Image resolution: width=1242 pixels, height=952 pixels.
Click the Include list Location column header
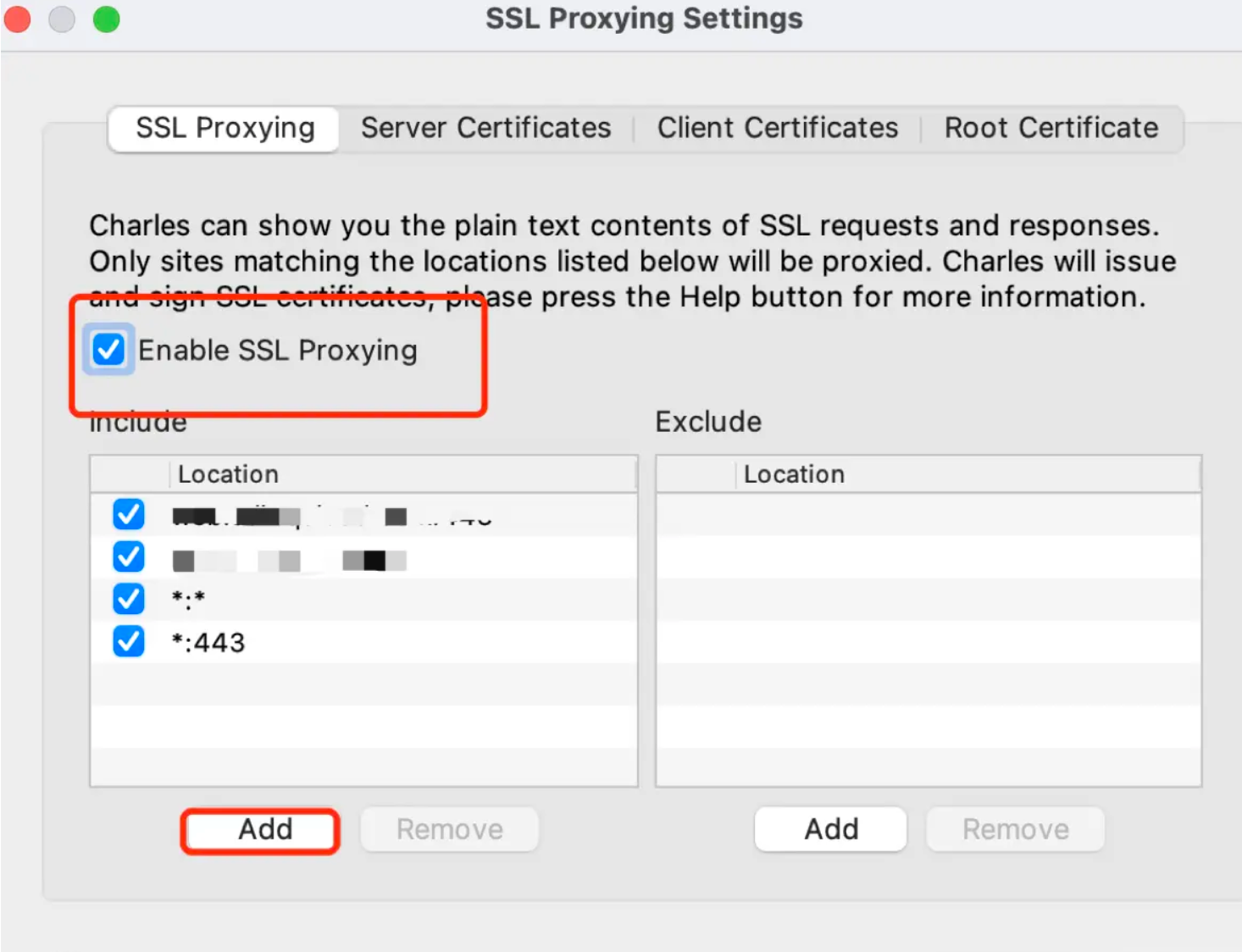point(403,474)
